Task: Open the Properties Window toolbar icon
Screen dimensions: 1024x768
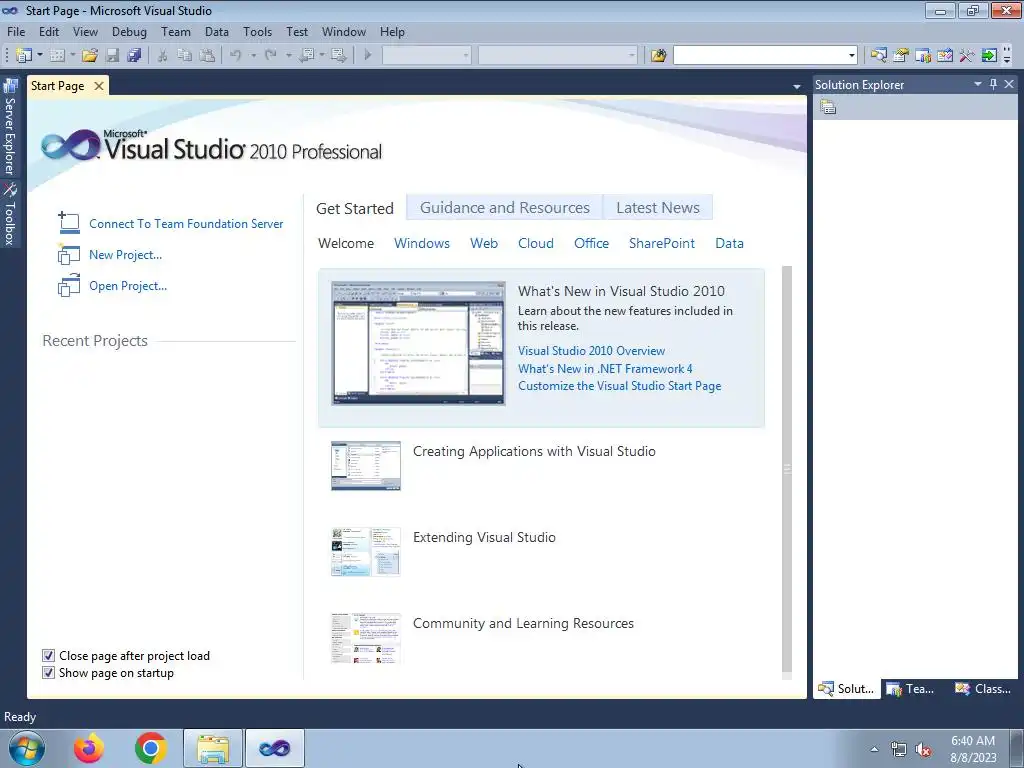Action: [901, 56]
